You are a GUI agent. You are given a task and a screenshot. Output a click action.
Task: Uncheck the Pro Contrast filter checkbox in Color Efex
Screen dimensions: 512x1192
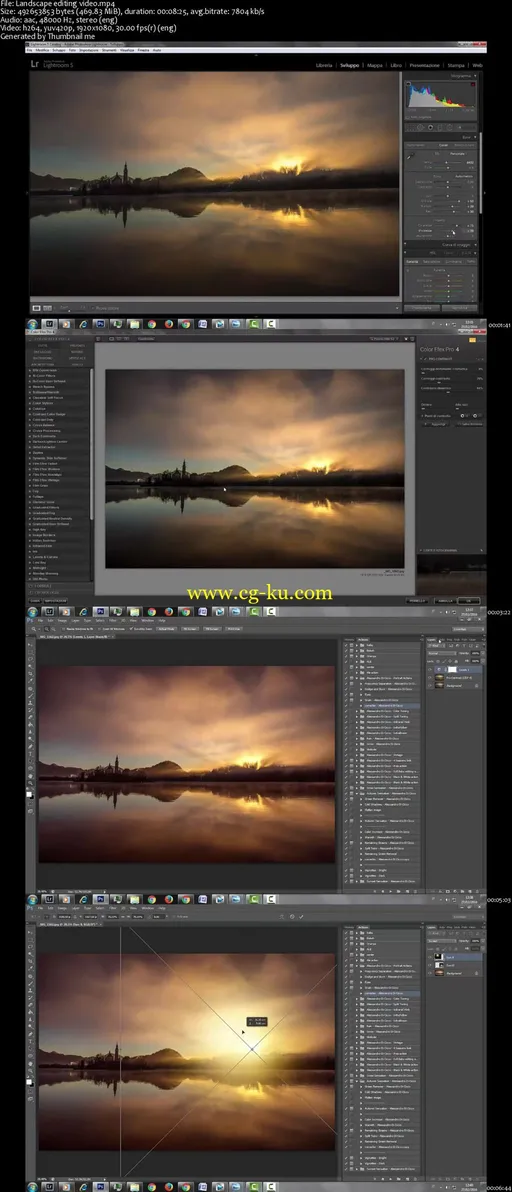tap(425, 359)
